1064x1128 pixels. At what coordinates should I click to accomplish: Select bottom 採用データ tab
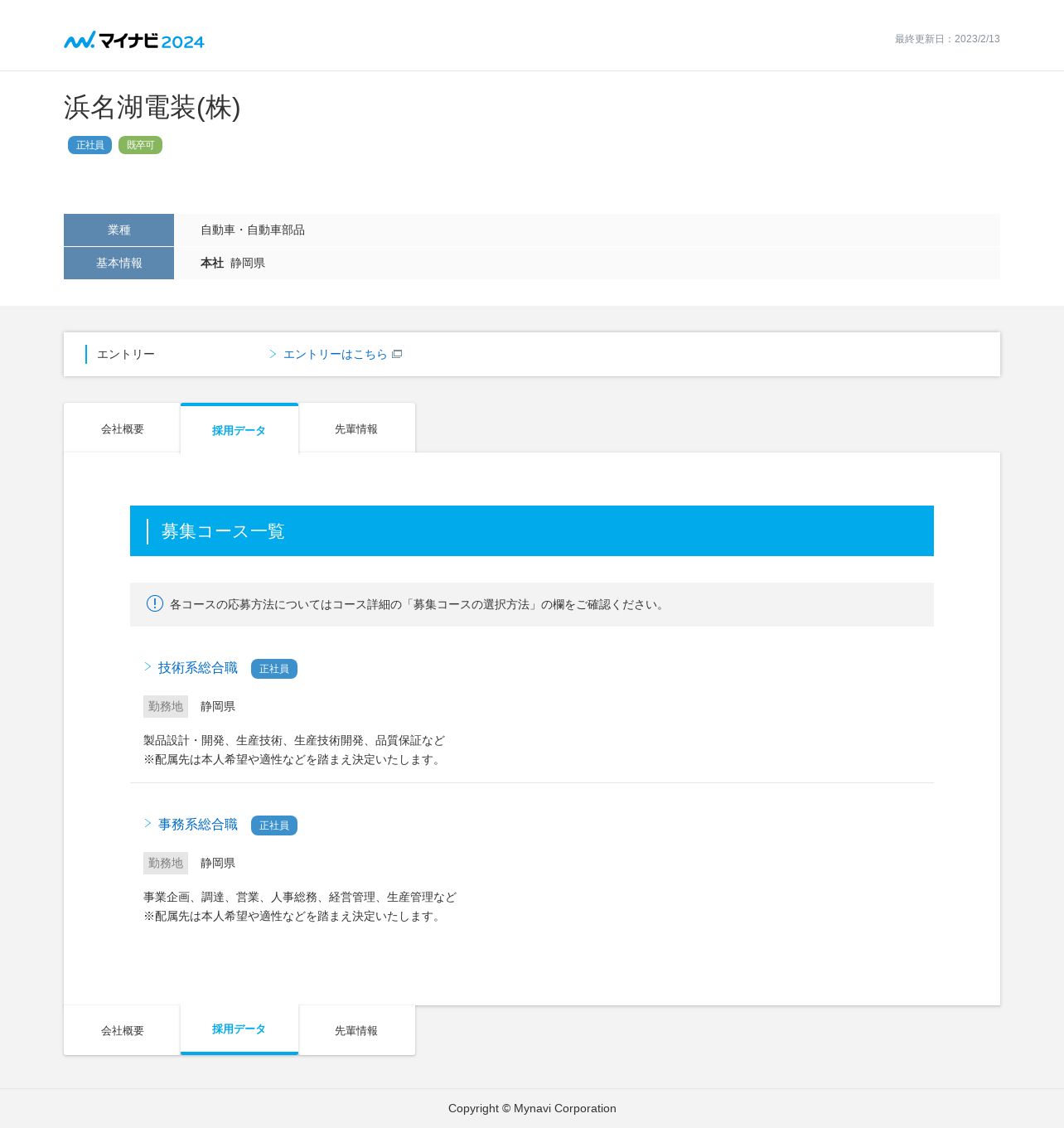click(x=239, y=1029)
